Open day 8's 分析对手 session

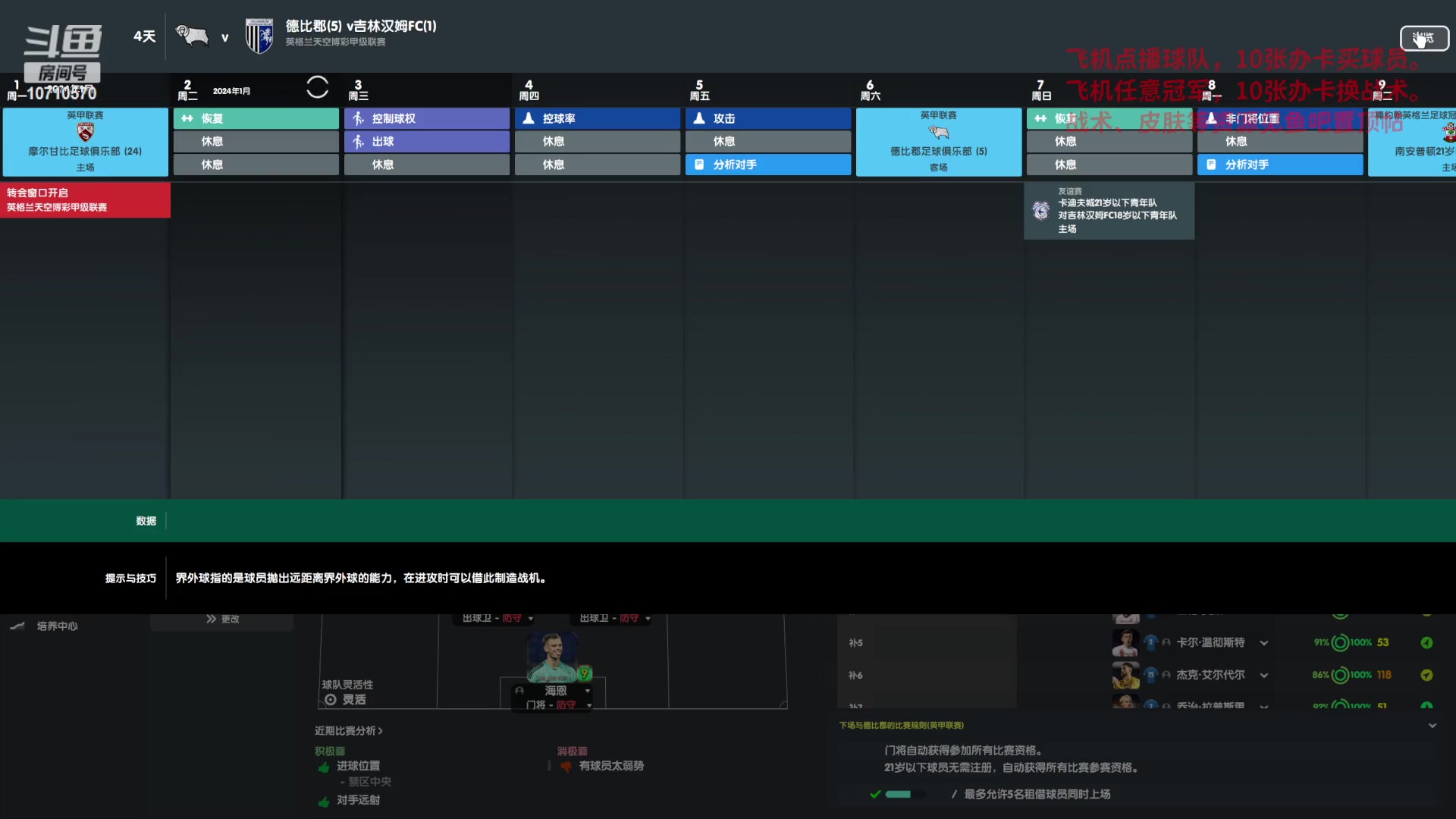click(1280, 165)
